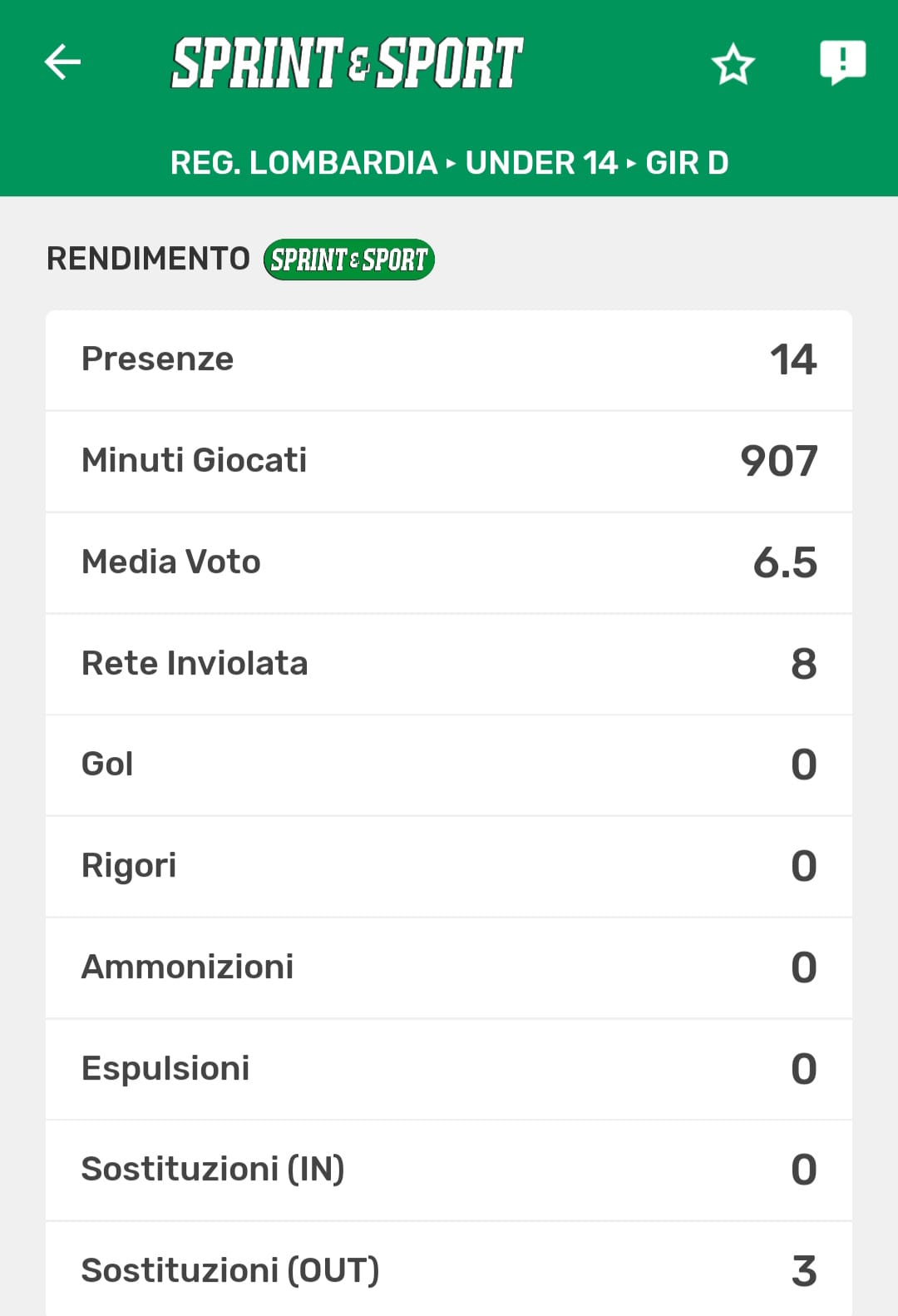Screen dimensions: 898x1316
Task: Tap the green Sprint & Sport badge
Action: tap(349, 260)
